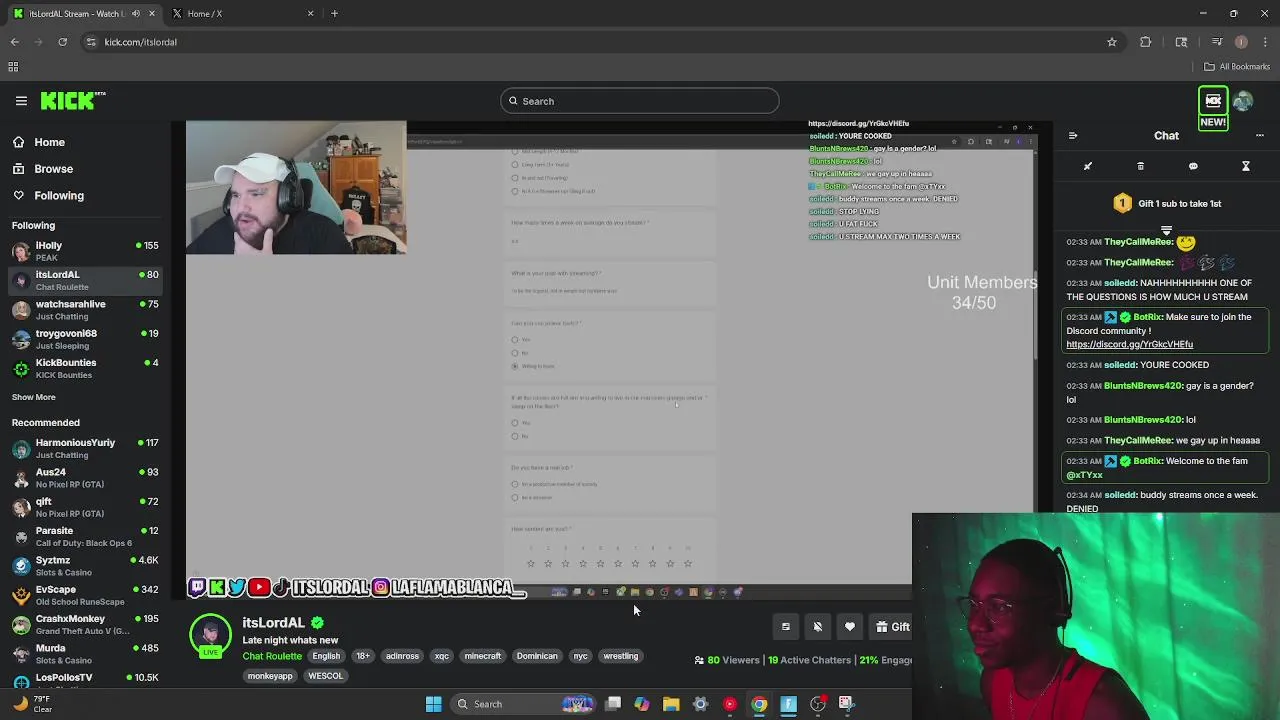Click the theatre mode icon below stream
The image size is (1280, 720).
tap(786, 627)
